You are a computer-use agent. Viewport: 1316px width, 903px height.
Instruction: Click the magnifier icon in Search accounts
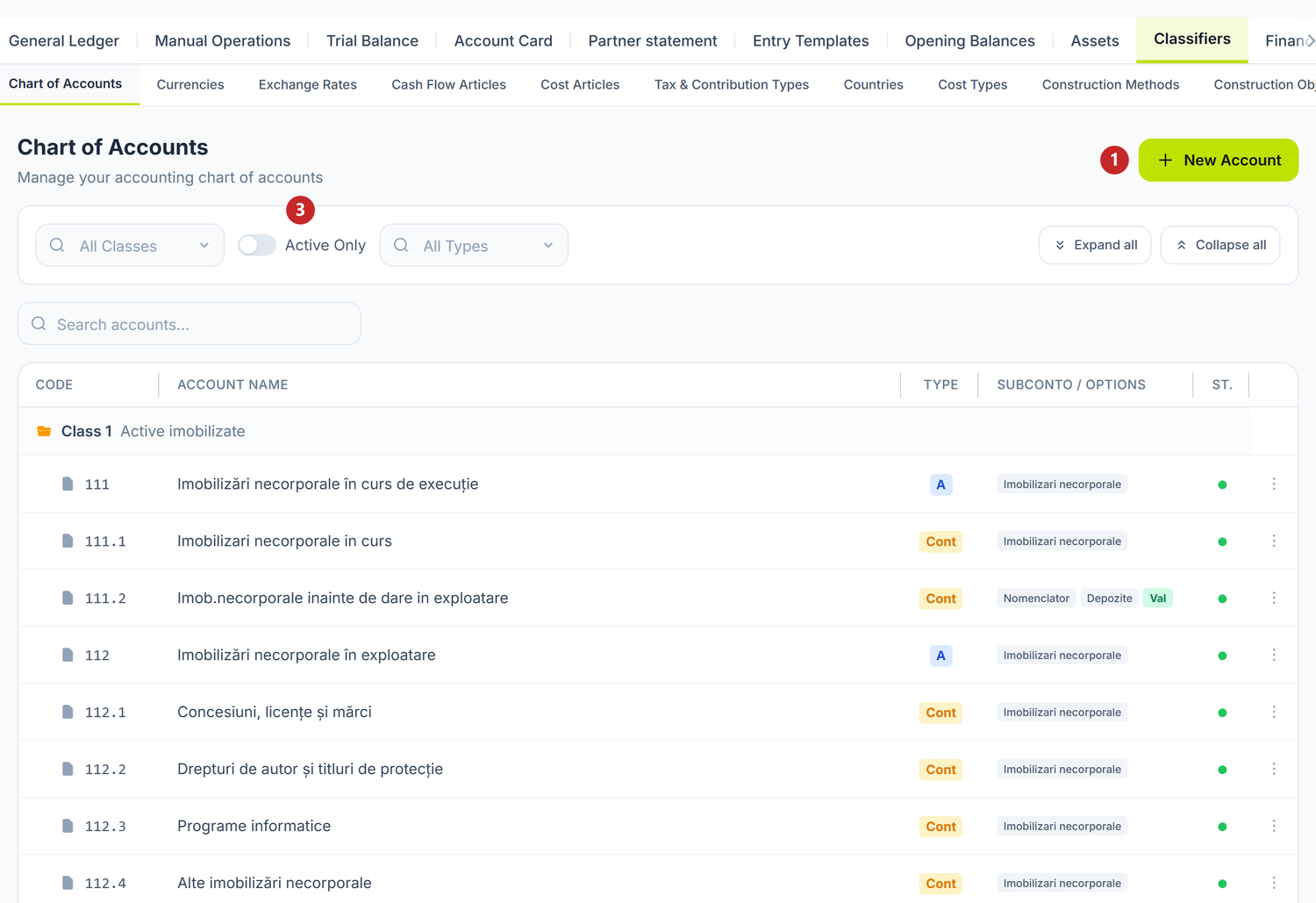coord(39,325)
